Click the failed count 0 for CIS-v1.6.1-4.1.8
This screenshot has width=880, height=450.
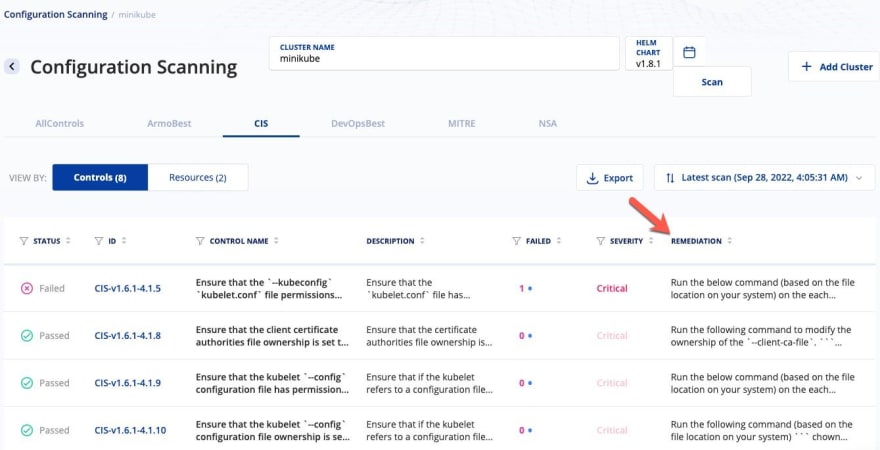tap(521, 336)
